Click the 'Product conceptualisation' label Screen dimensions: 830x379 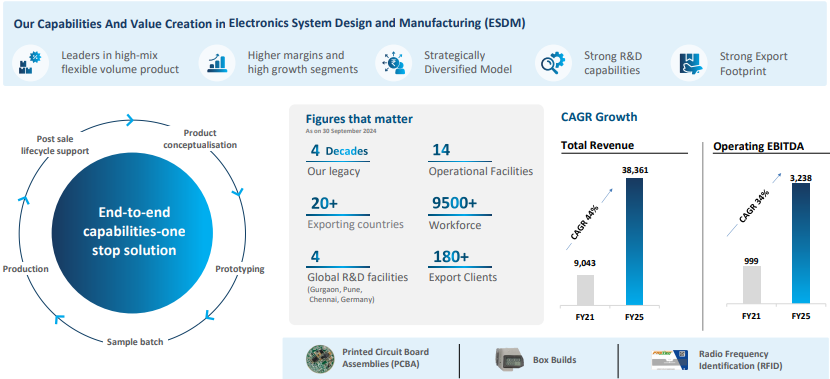[200, 139]
